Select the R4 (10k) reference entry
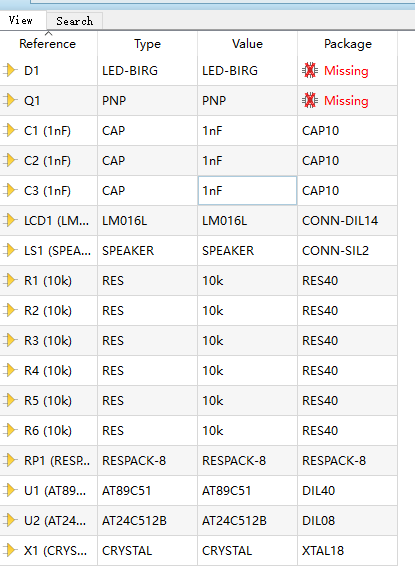This screenshot has height=582, width=415. tap(48, 370)
